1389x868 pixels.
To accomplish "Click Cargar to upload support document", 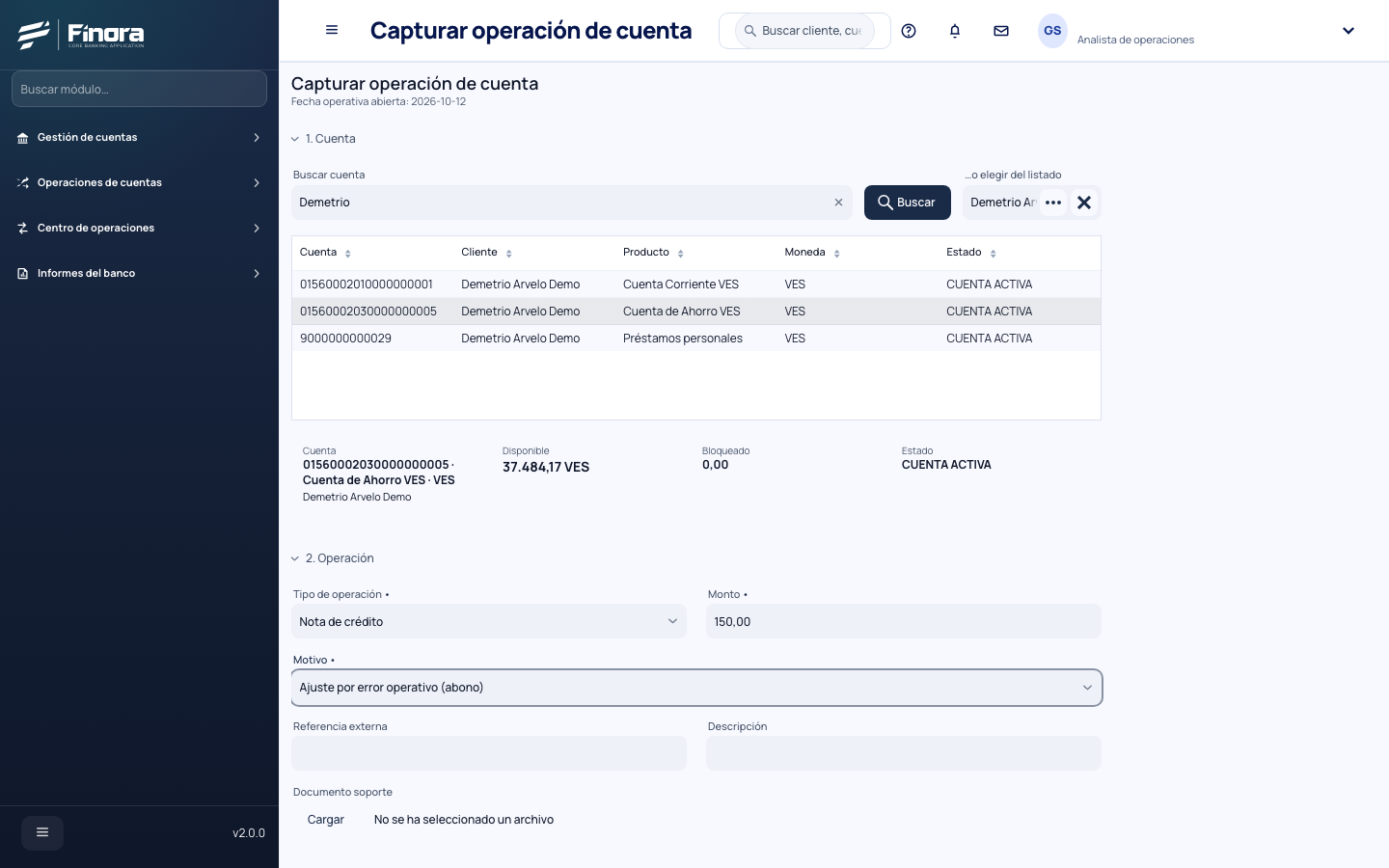I will click(326, 820).
